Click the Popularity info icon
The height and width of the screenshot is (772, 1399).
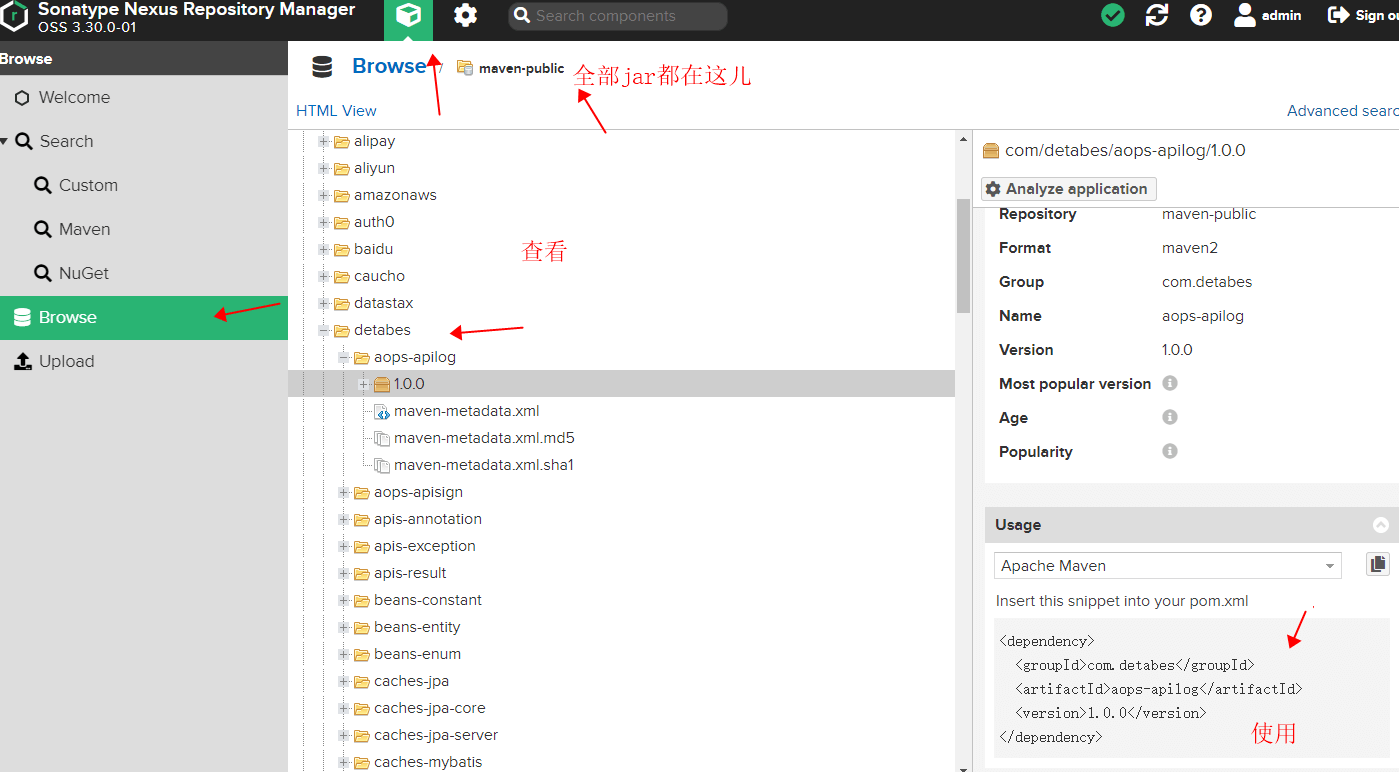(1170, 451)
